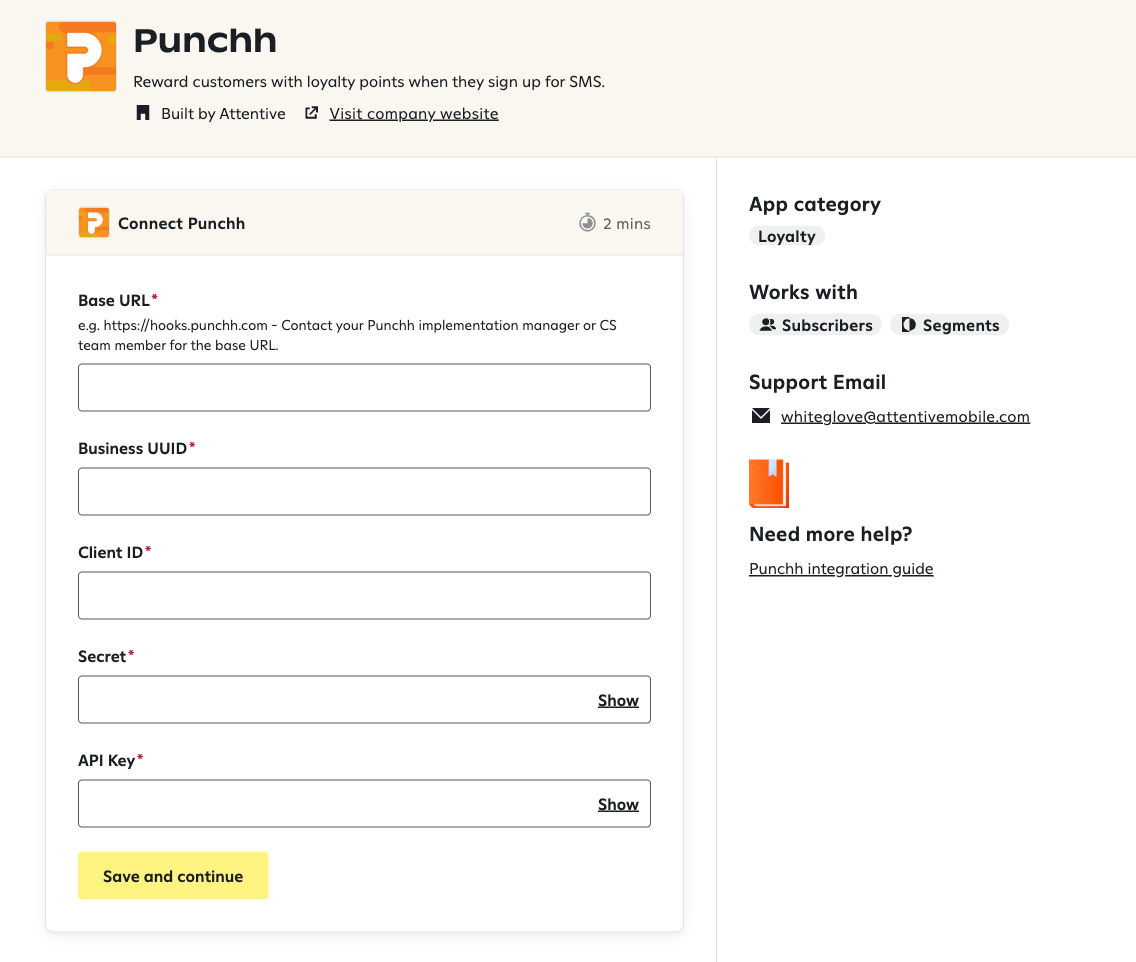Click the Loyalty category tag
This screenshot has width=1136, height=962.
[x=787, y=236]
